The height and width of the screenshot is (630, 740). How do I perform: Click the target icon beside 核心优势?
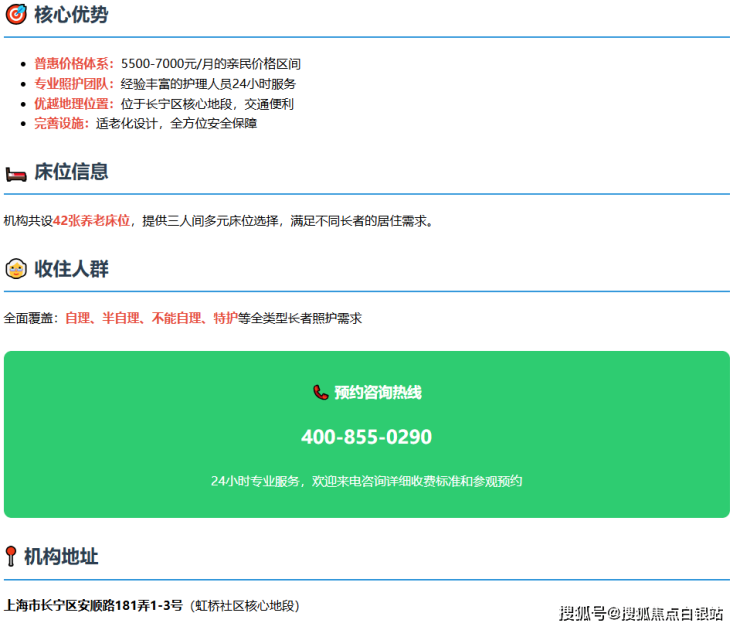click(16, 15)
